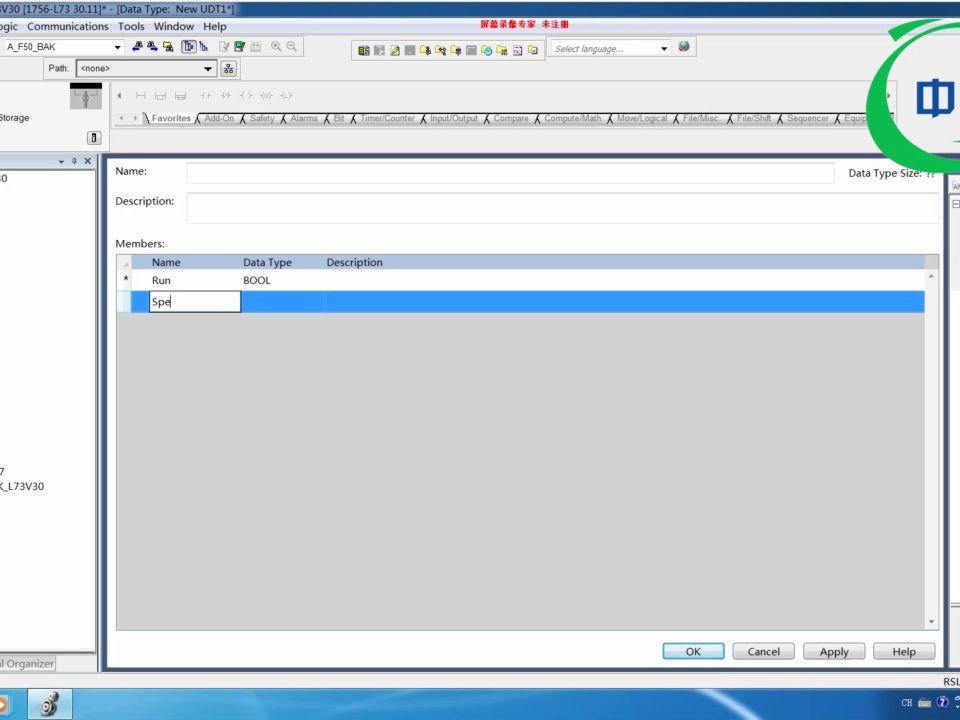Click the cross reference icon next to highlighted toggle
960x720 pixels.
[x=204, y=47]
